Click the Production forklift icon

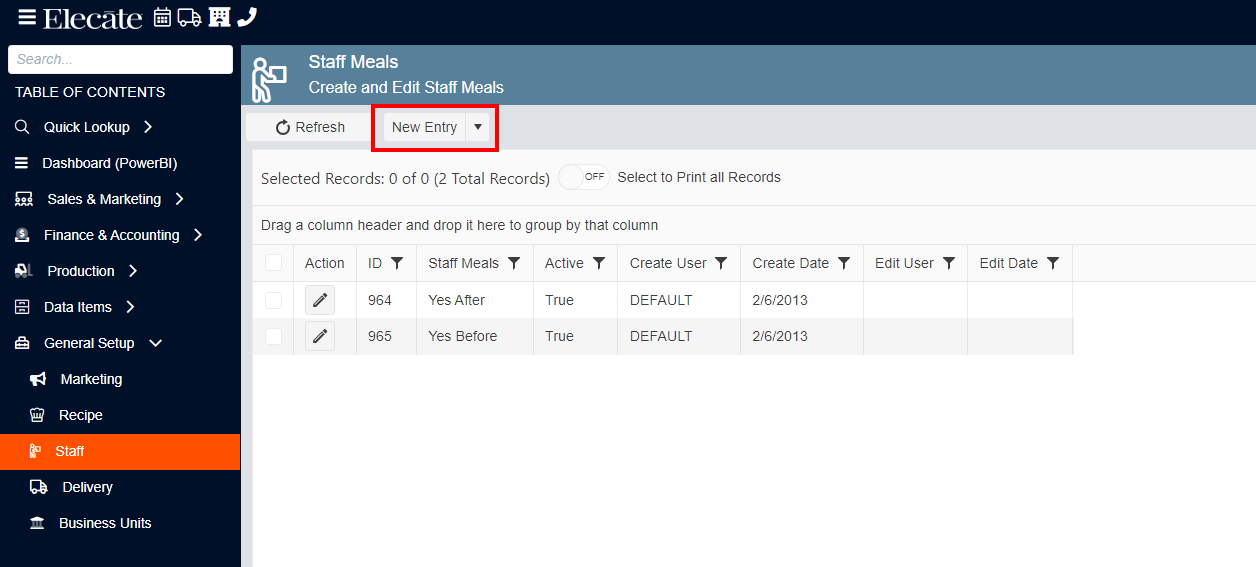pyautogui.click(x=24, y=271)
